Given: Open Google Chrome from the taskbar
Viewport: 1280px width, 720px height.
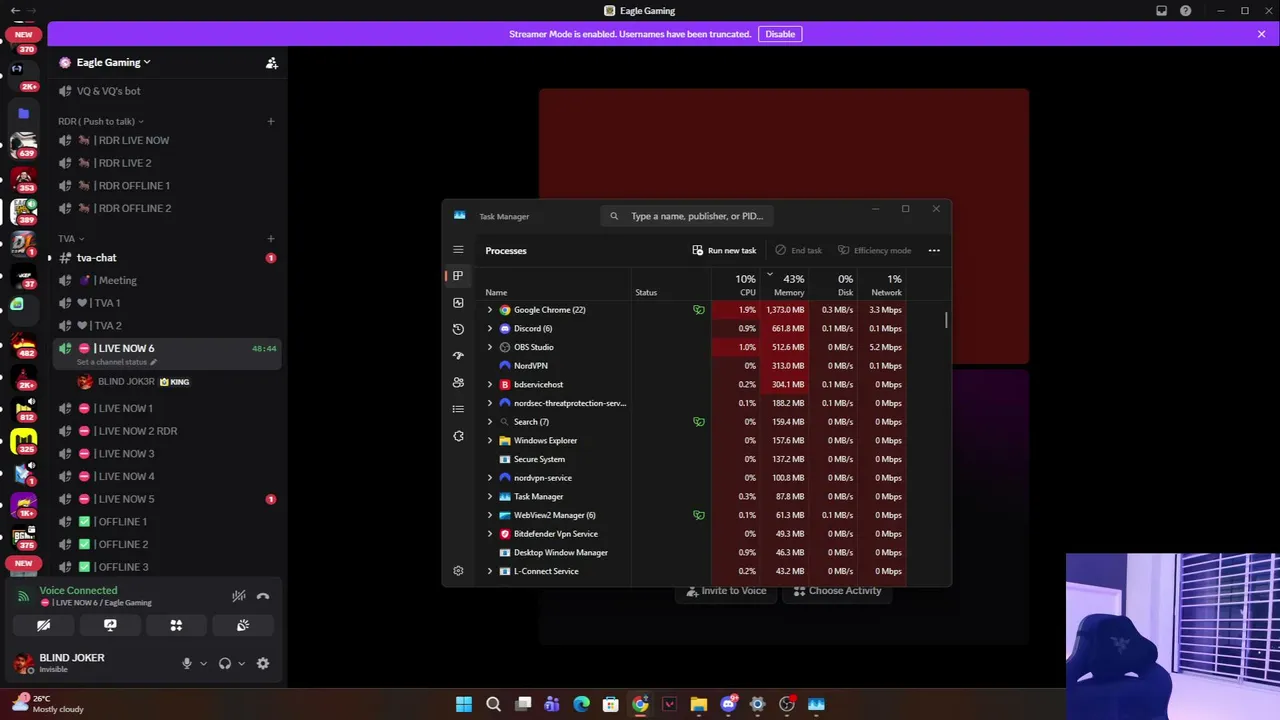Looking at the screenshot, I should 640,704.
